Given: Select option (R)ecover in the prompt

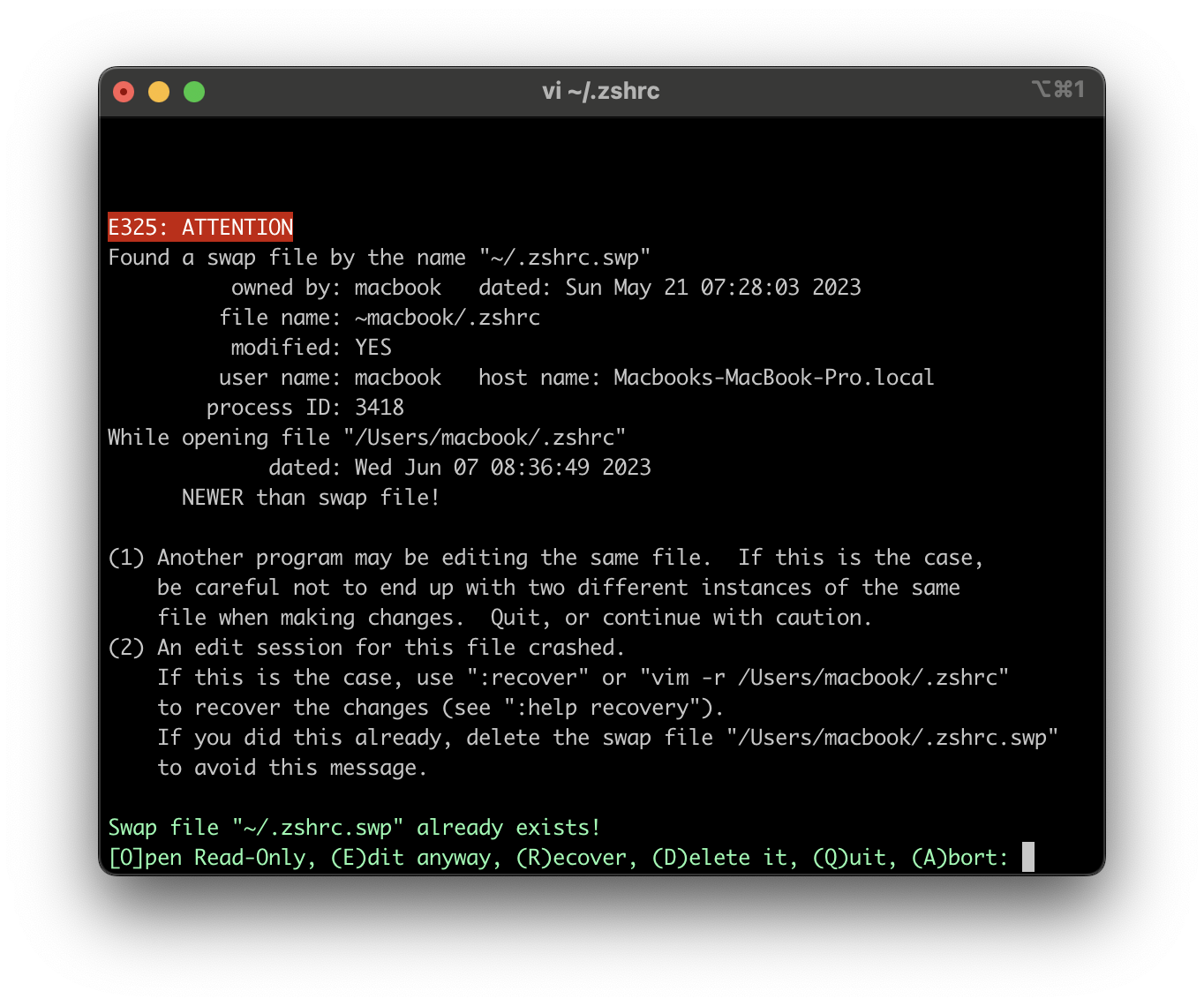Looking at the screenshot, I should (574, 857).
